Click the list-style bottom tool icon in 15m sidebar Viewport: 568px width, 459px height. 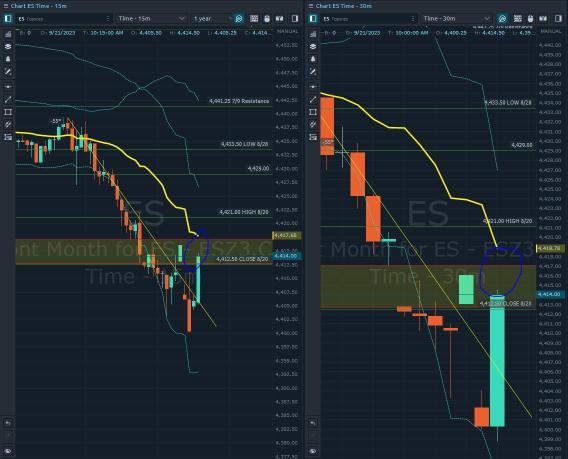coord(8,137)
